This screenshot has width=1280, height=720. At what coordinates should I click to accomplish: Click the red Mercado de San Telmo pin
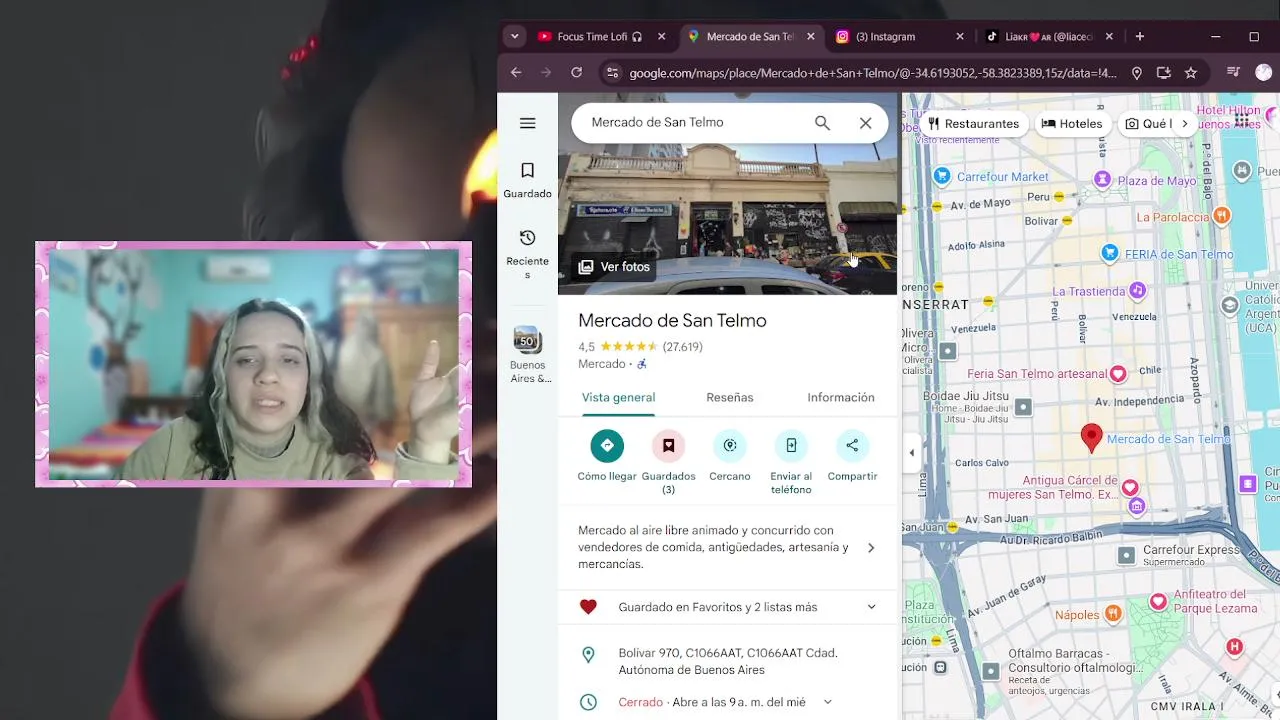pyautogui.click(x=1092, y=438)
